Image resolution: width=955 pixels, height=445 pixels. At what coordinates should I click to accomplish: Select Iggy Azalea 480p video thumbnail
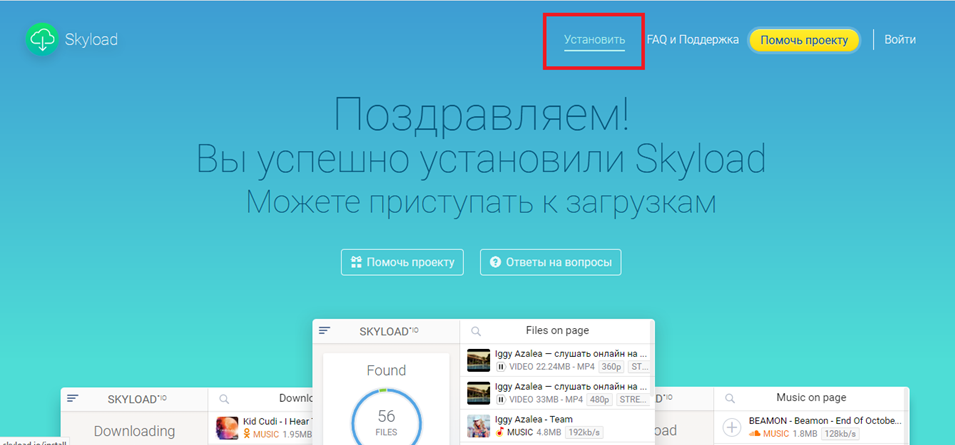[x=479, y=392]
